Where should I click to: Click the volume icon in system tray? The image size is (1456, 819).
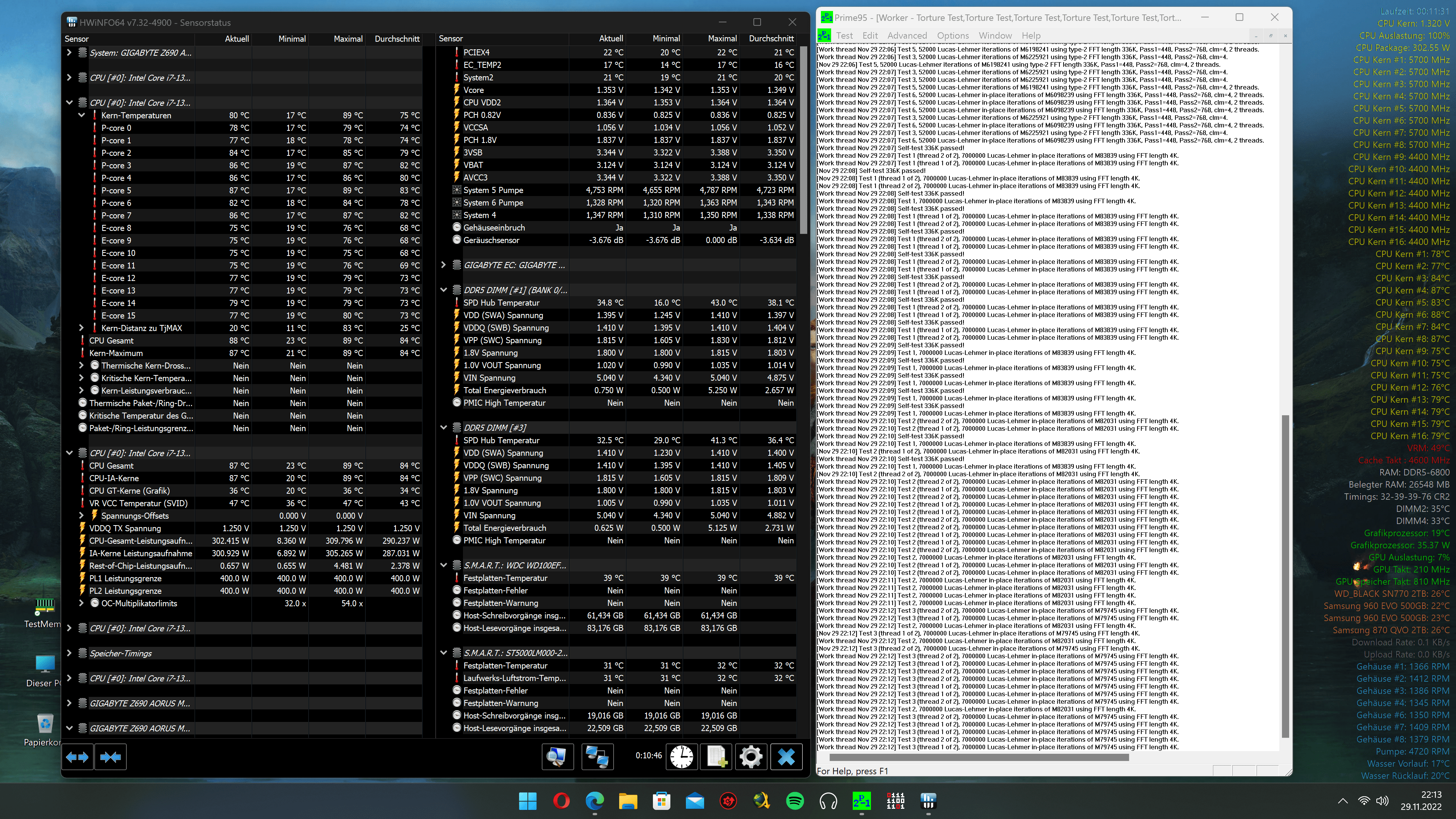coord(1382,801)
